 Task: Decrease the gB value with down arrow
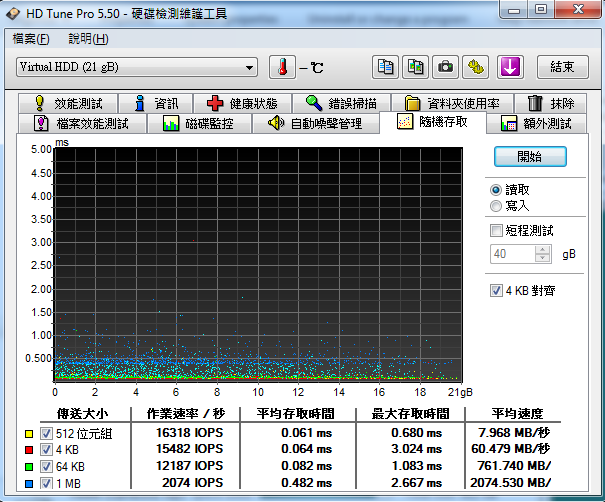pos(543,258)
